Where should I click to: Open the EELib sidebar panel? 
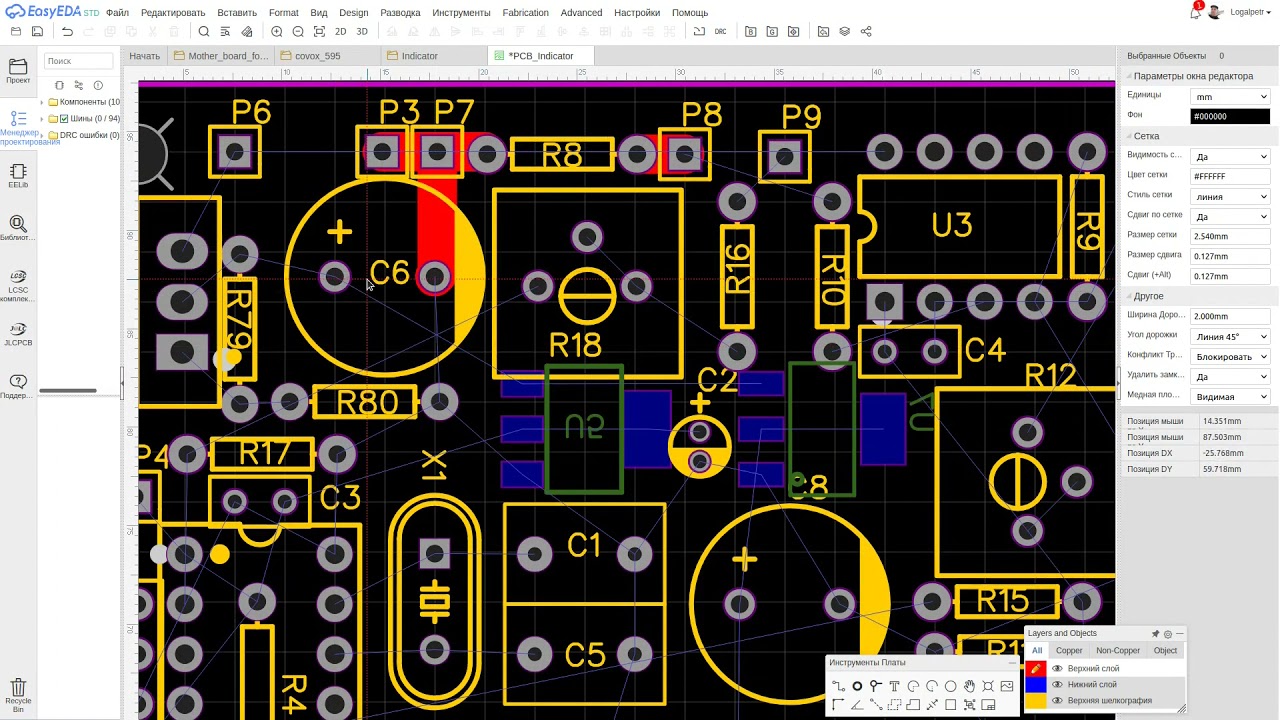[x=18, y=176]
